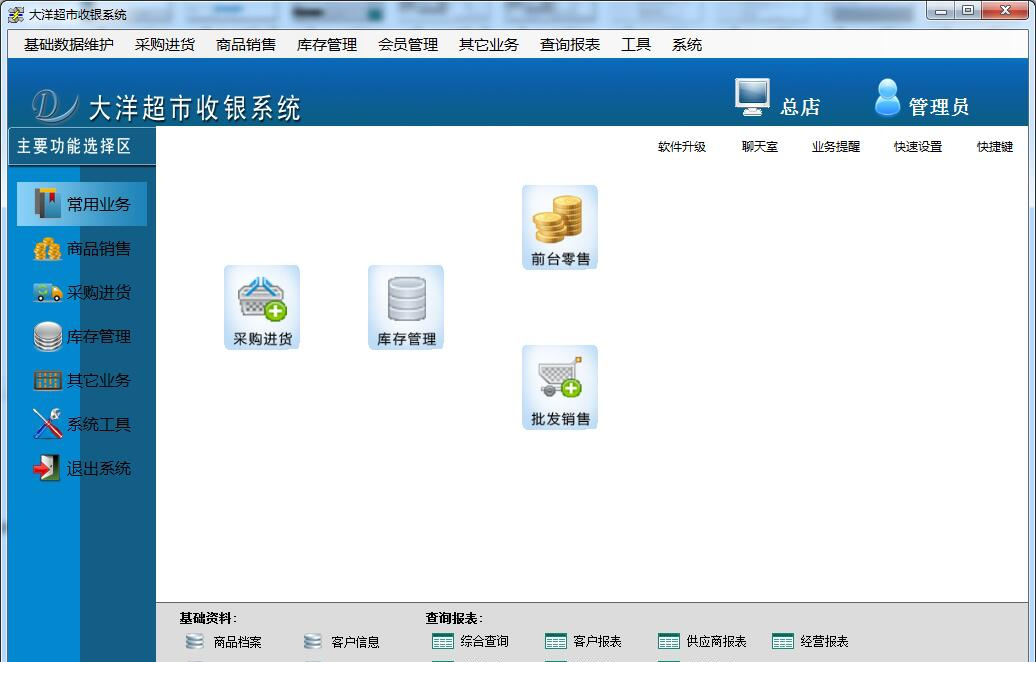Click the 基础资料 section label

coord(208,618)
